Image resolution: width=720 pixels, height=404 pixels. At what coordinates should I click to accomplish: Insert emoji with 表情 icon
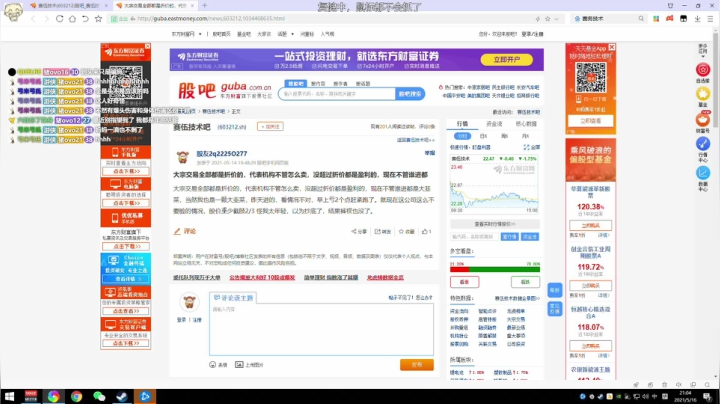212,365
